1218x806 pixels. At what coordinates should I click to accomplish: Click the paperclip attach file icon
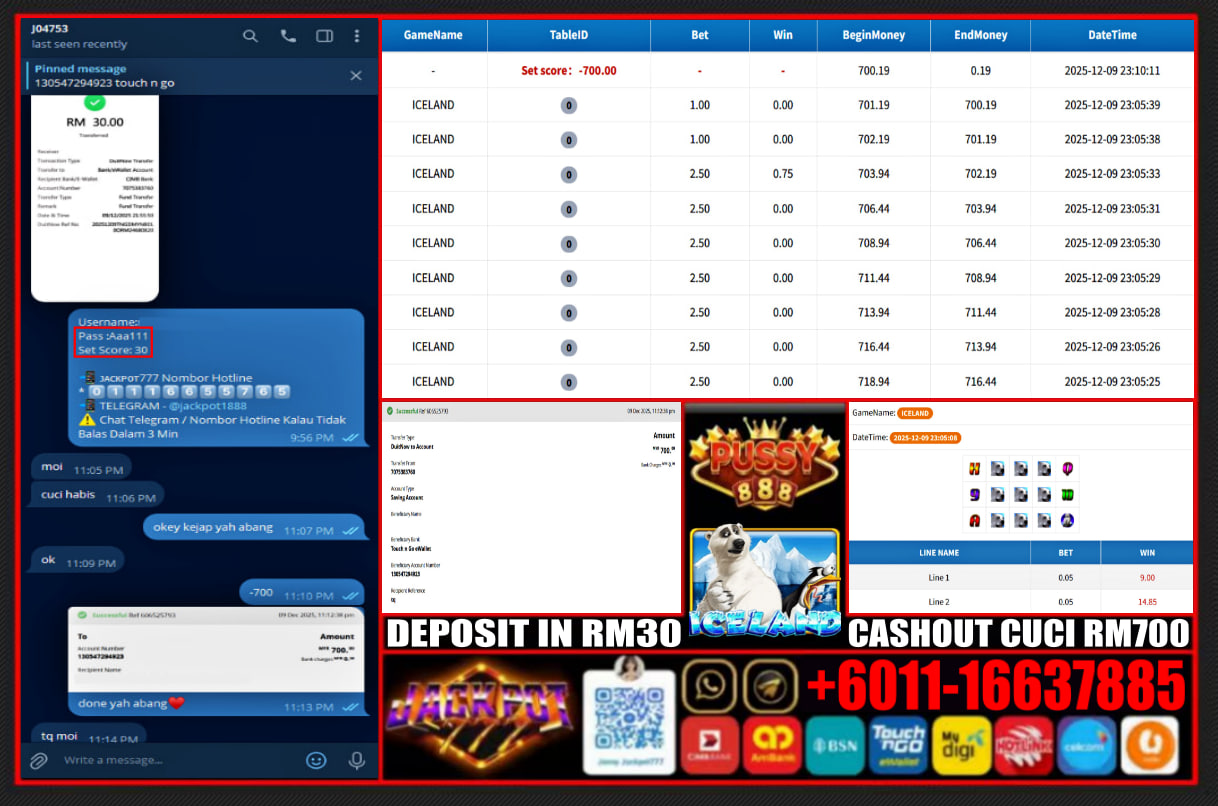[38, 760]
